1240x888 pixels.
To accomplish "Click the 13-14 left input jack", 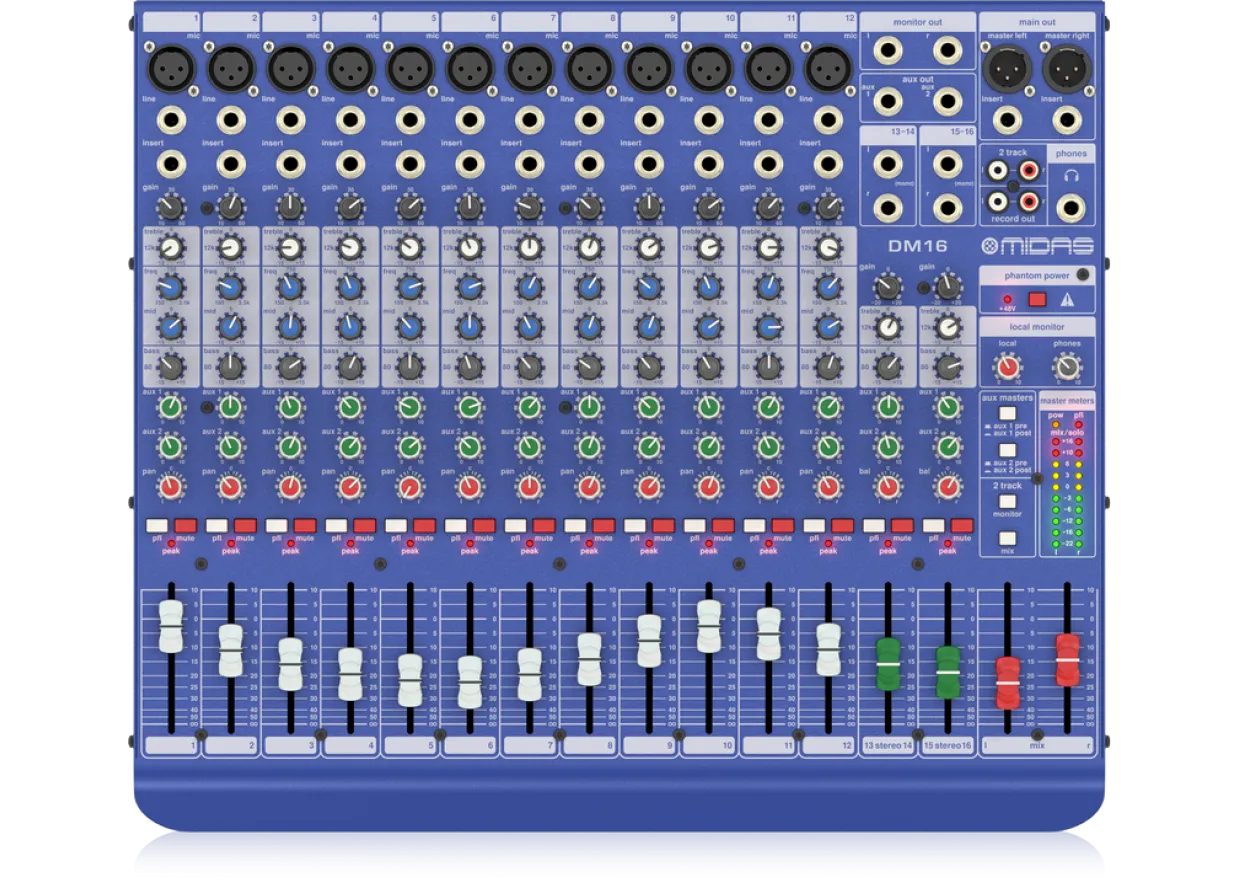I will 888,164.
